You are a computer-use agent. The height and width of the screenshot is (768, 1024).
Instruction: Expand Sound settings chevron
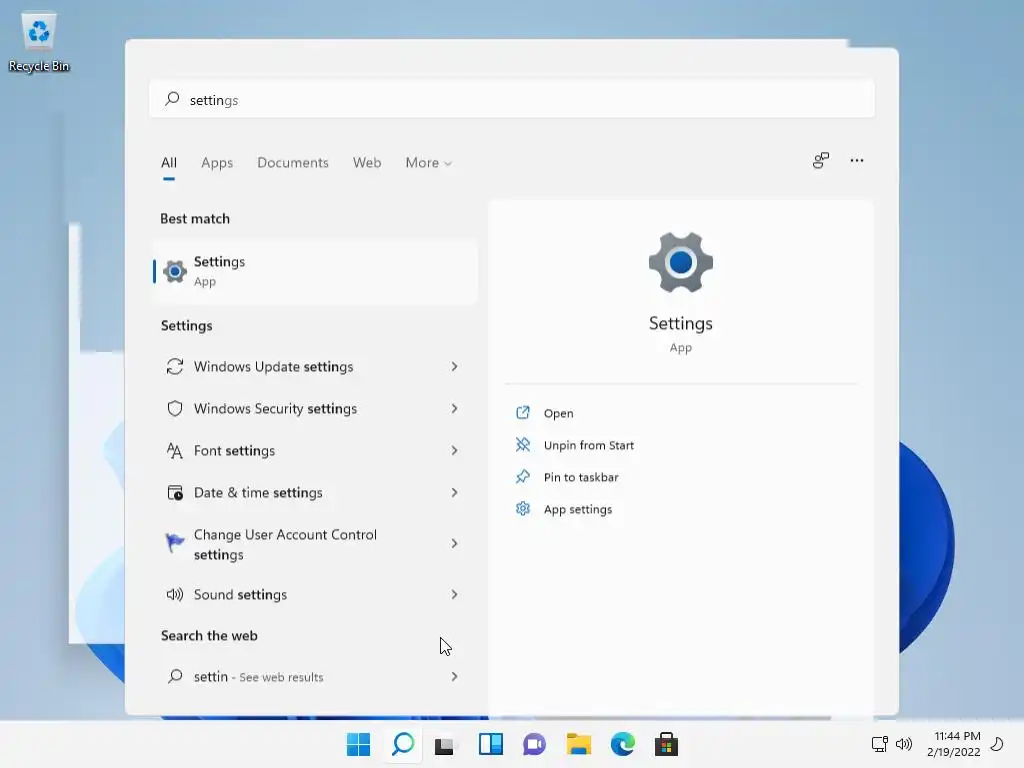[455, 594]
